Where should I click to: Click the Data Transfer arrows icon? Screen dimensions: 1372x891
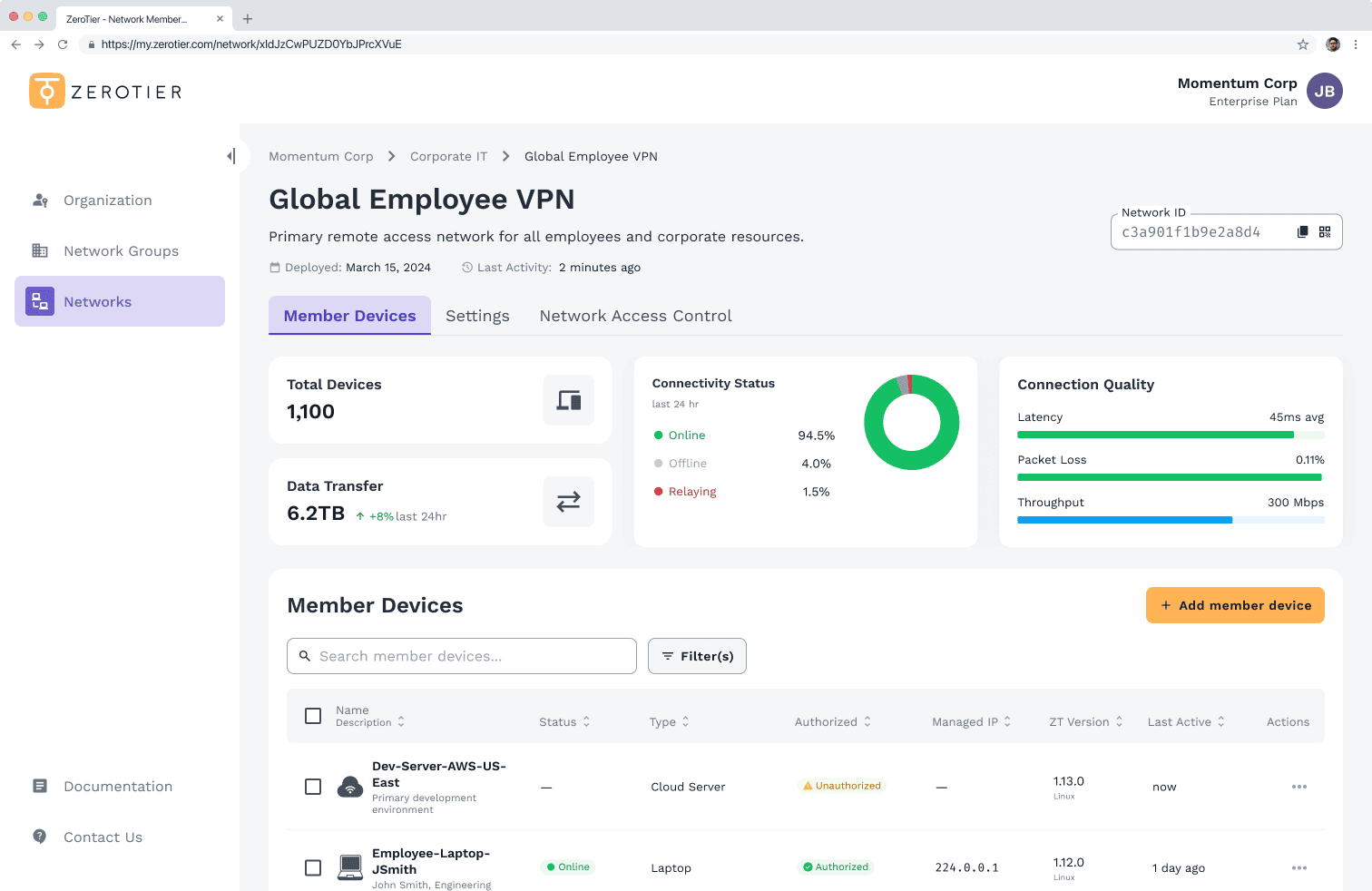click(x=568, y=502)
